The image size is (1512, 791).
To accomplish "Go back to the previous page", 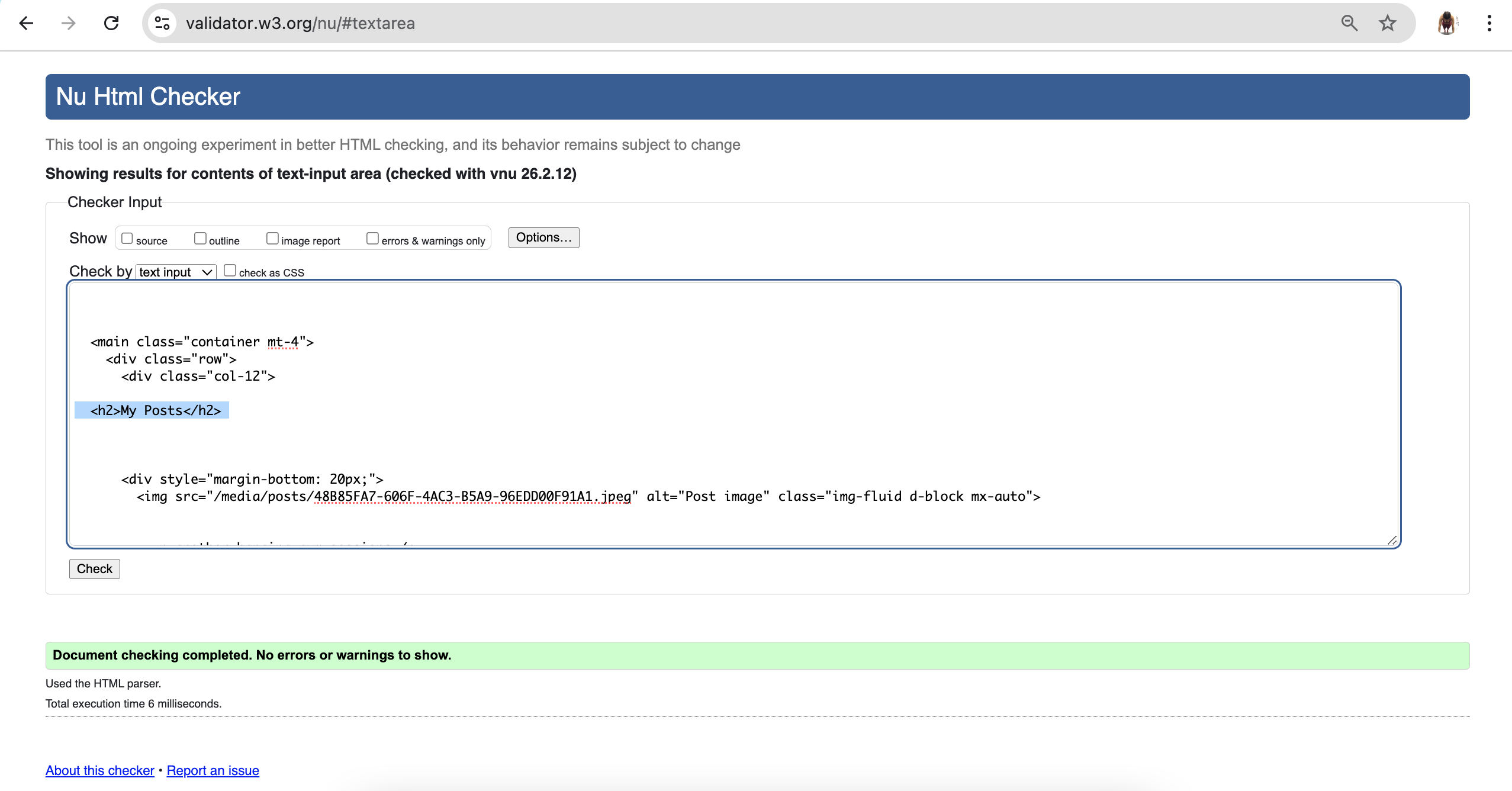I will tap(25, 23).
